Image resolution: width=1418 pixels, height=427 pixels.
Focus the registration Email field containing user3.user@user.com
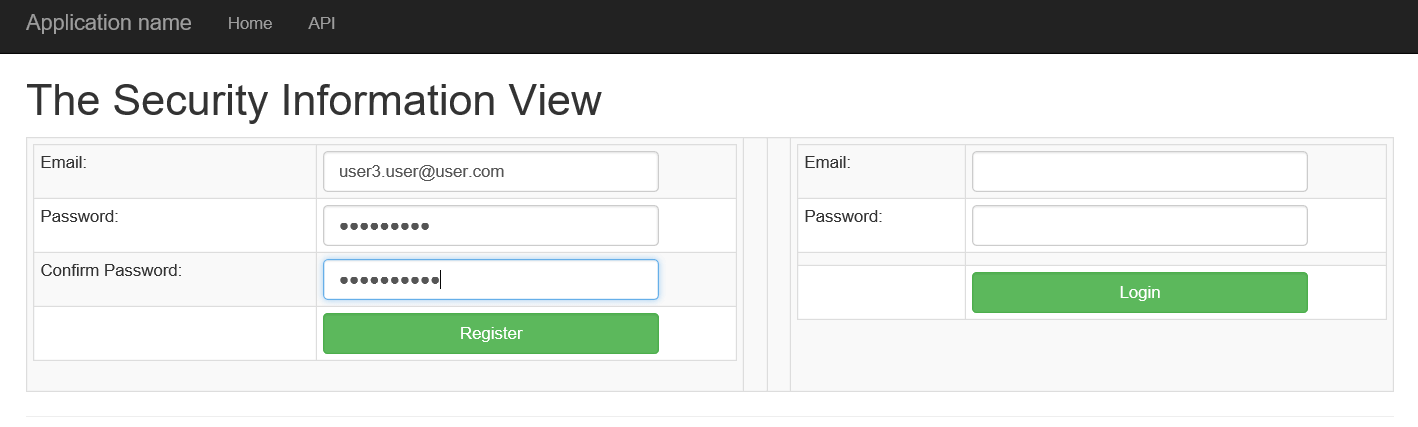click(490, 171)
